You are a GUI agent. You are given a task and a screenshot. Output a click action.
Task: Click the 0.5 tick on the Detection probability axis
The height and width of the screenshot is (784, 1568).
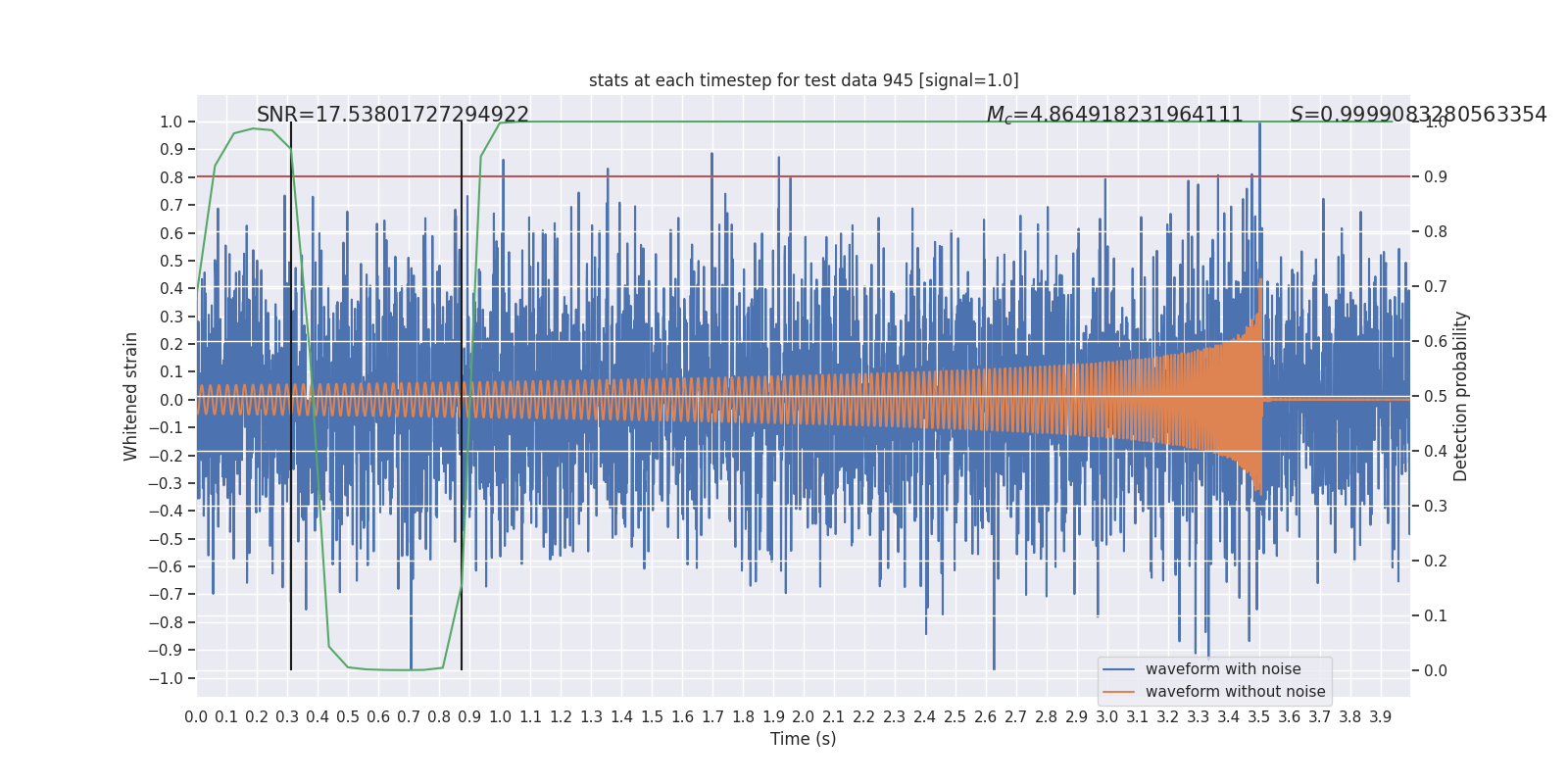pos(1436,396)
